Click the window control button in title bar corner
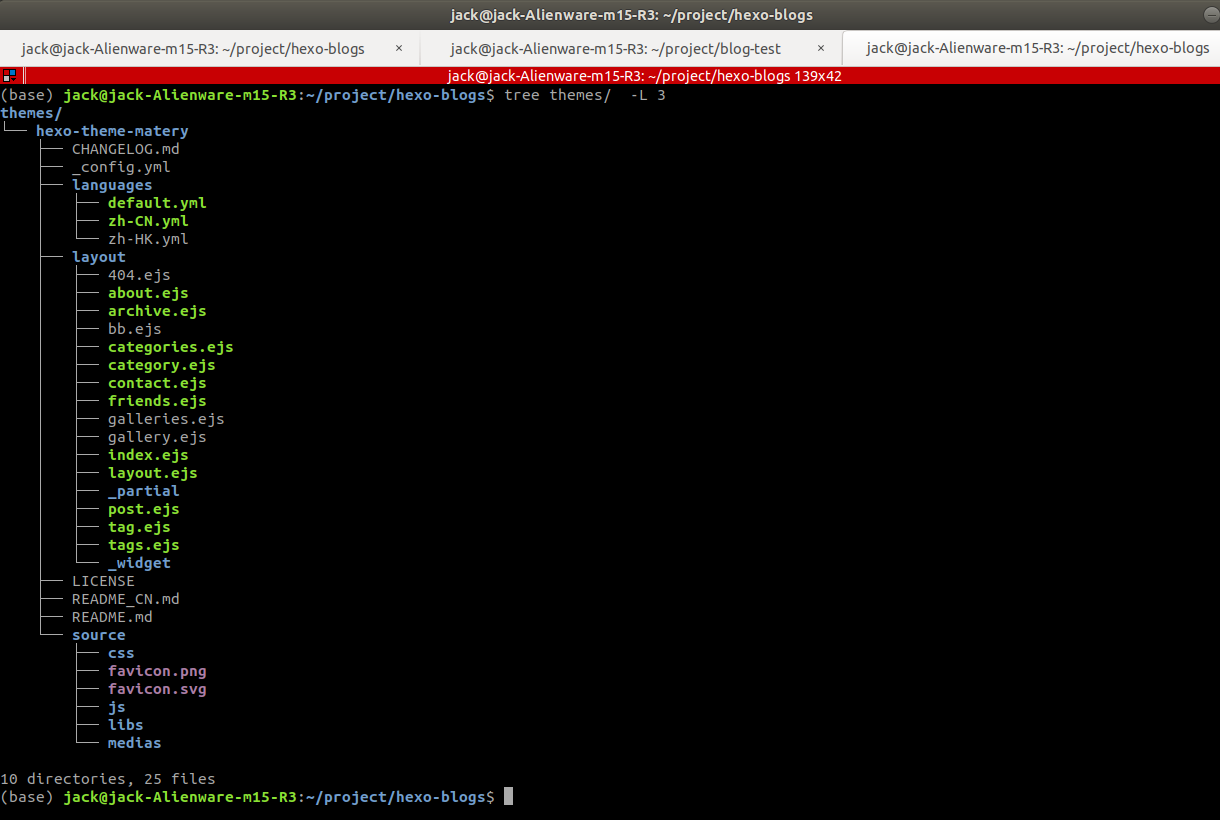 coord(1212,15)
